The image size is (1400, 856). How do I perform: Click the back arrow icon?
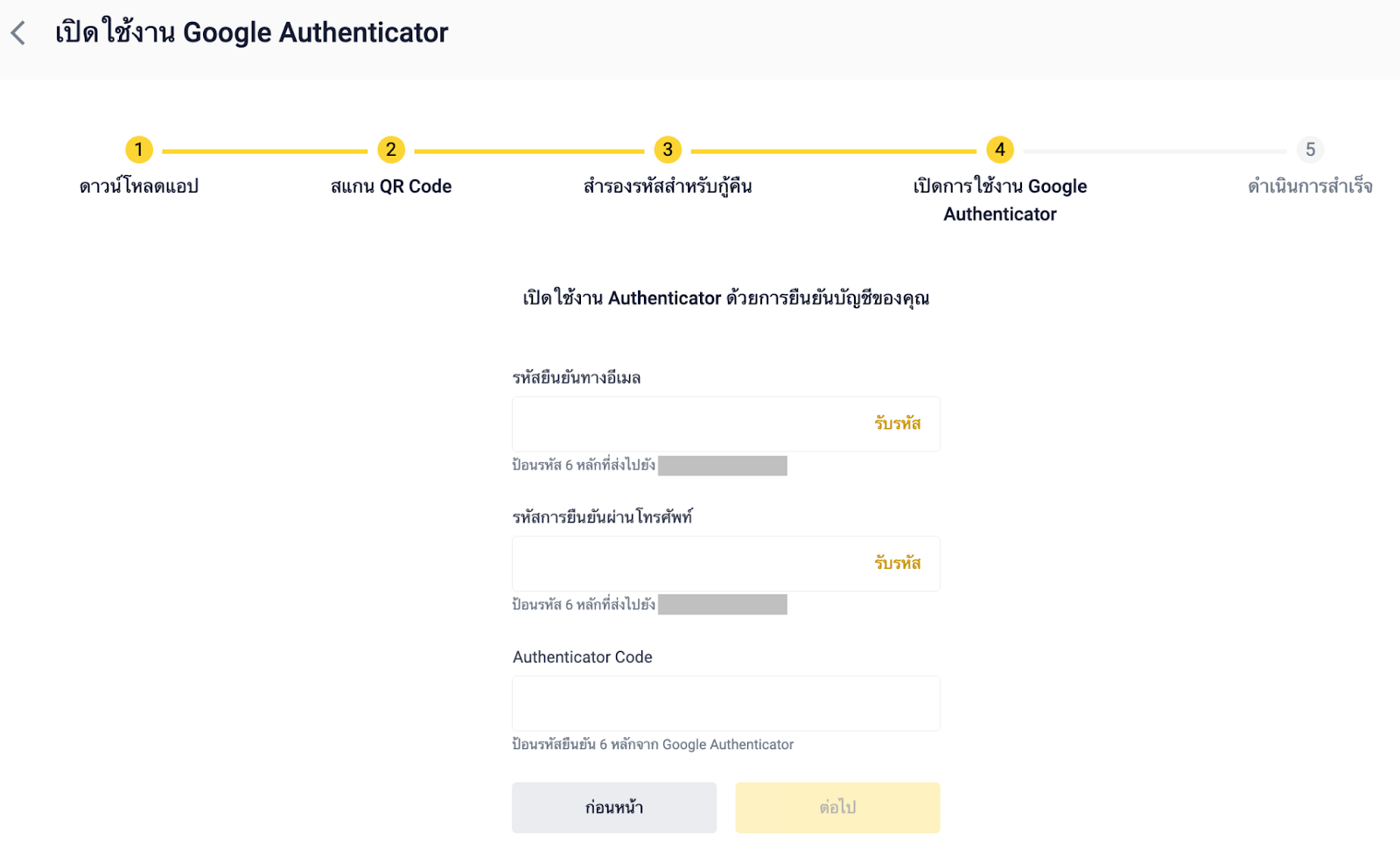(x=18, y=33)
